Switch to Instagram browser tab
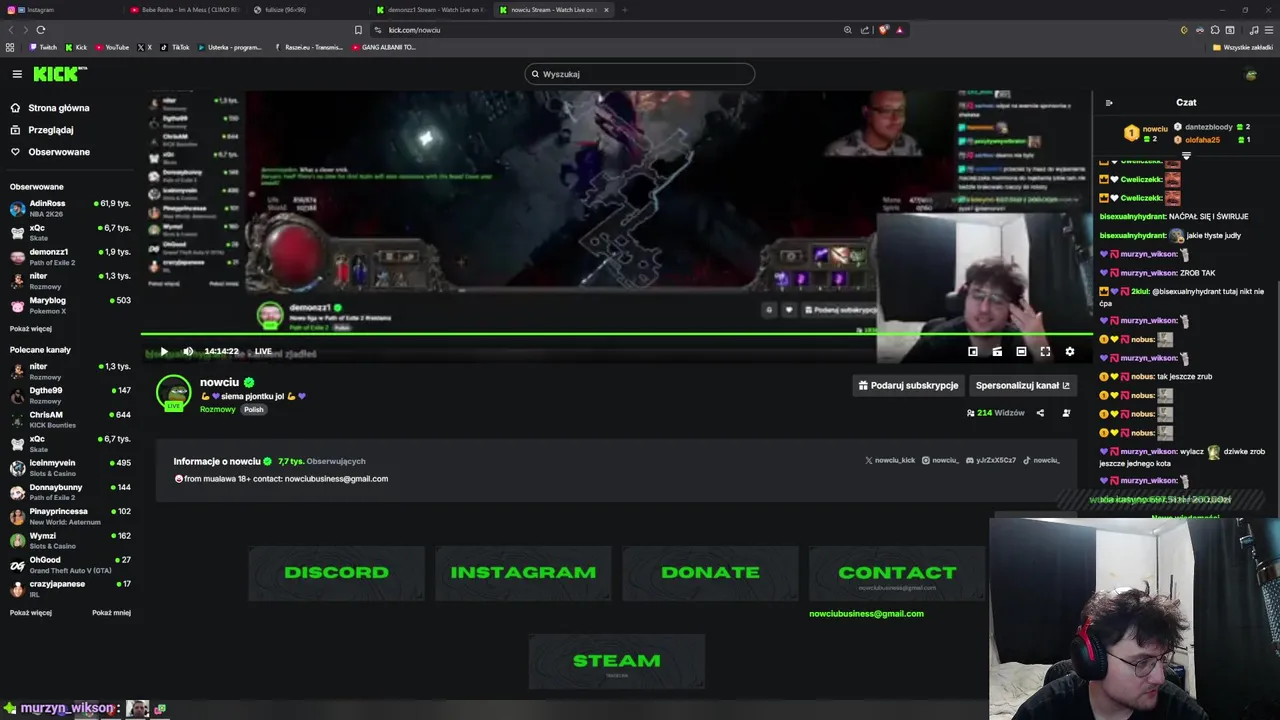 (x=60, y=10)
